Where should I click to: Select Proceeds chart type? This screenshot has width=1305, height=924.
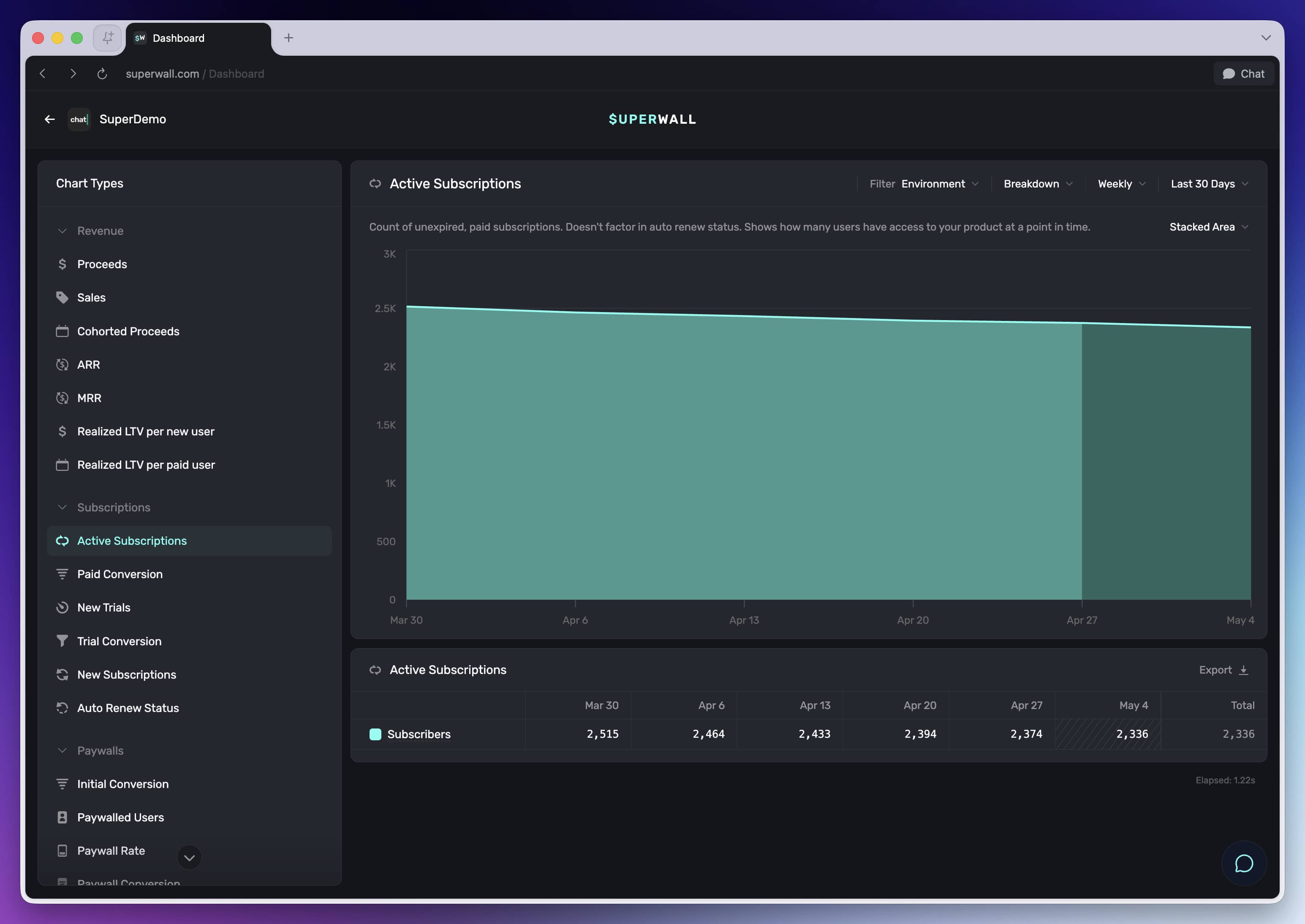click(190, 264)
